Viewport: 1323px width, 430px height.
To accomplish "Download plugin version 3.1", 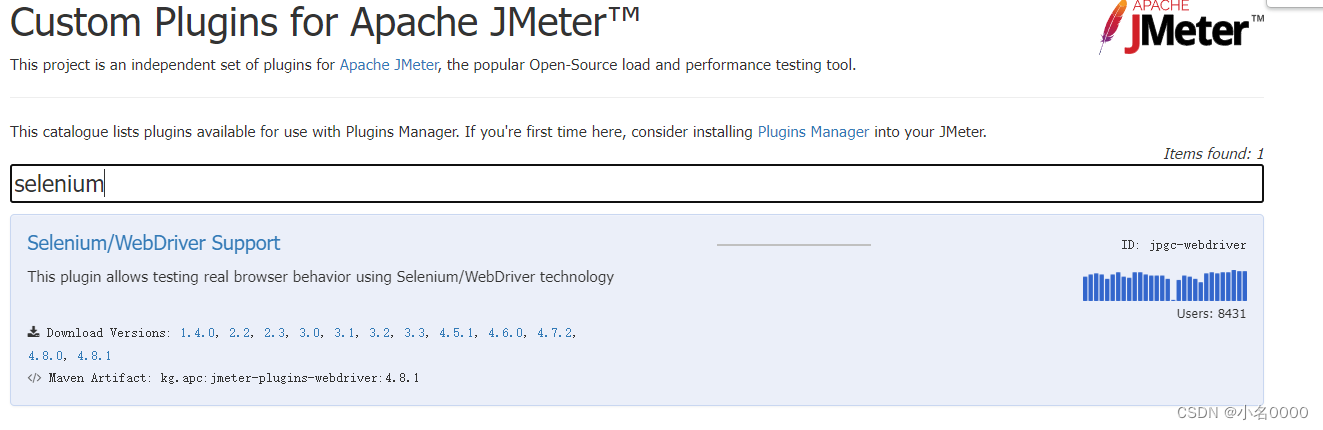I will click(x=346, y=333).
